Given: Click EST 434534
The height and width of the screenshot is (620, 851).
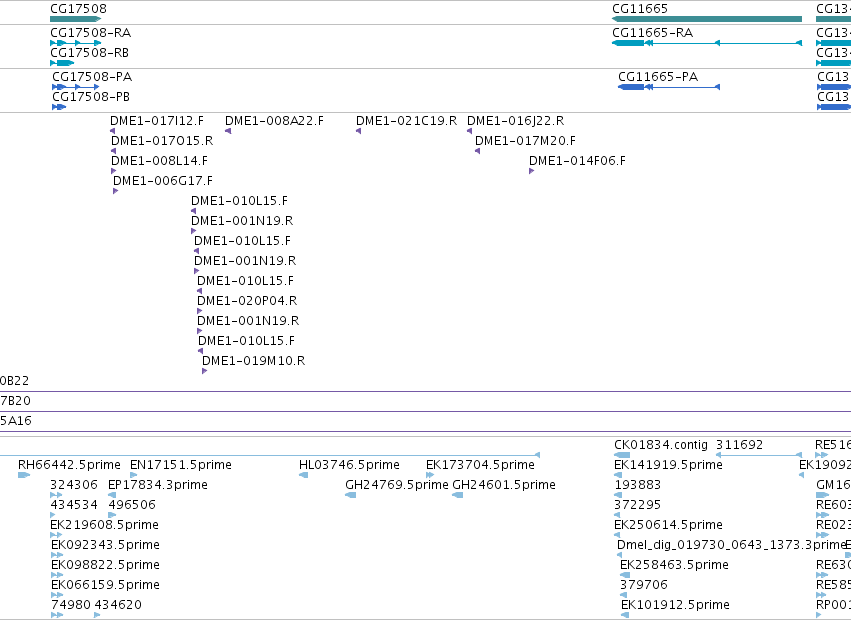Looking at the screenshot, I should pyautogui.click(x=74, y=505).
